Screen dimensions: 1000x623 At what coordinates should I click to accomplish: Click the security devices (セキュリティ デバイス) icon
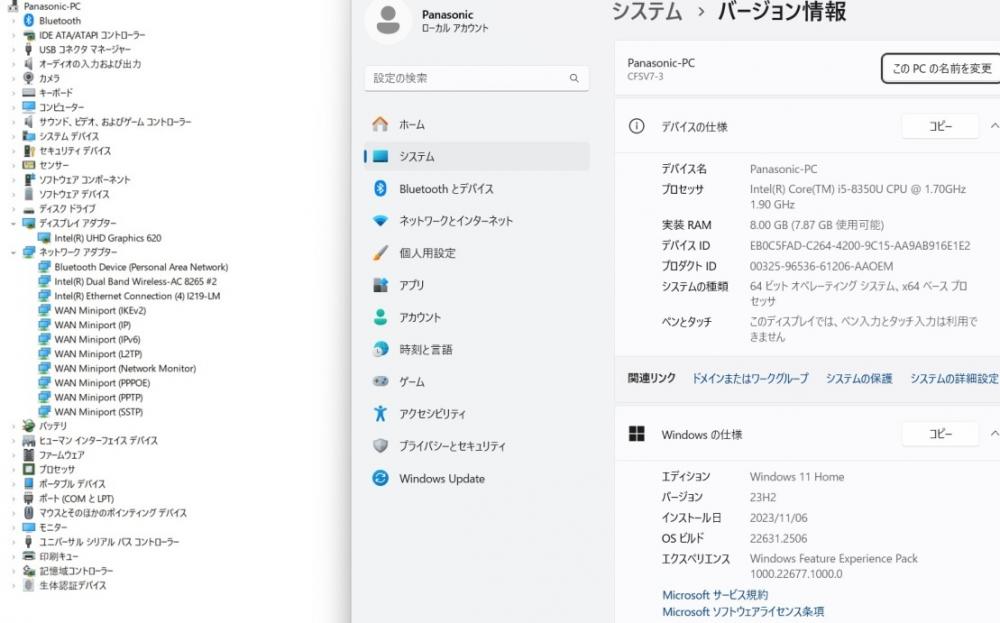pyautogui.click(x=29, y=150)
